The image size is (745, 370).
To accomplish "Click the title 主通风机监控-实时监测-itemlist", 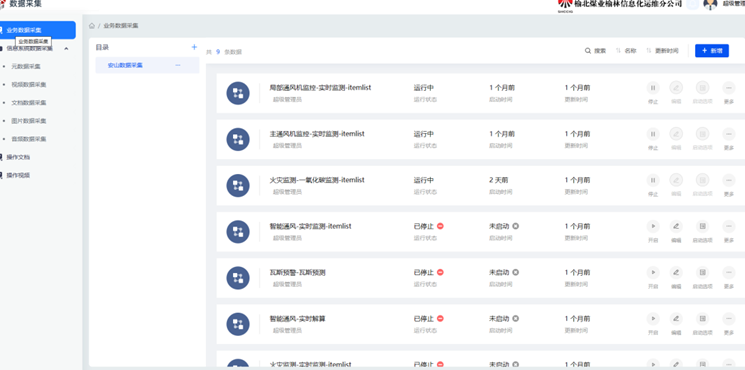I will [x=317, y=134].
